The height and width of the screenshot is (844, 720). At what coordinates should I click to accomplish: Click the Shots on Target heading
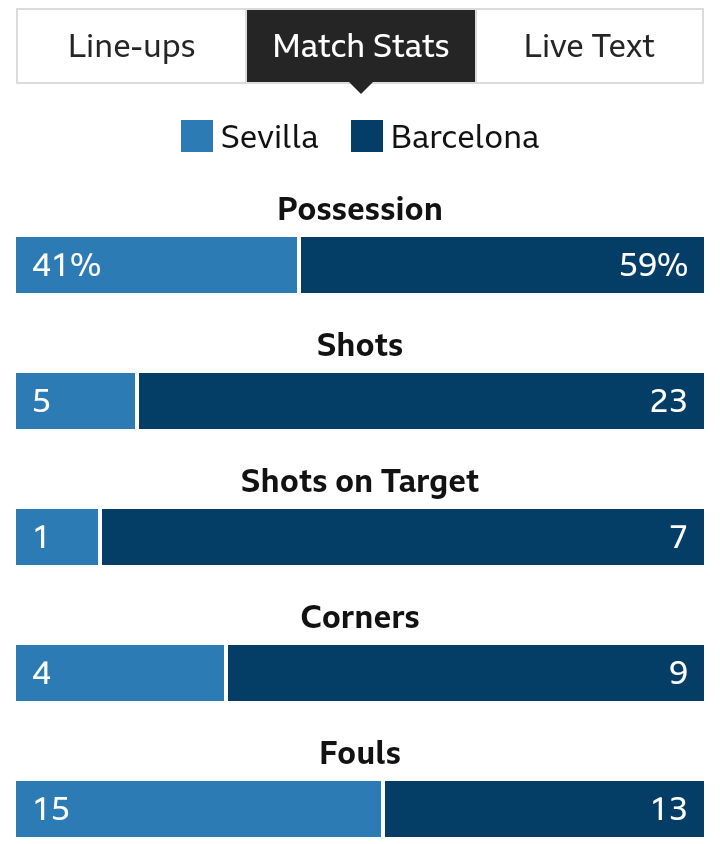tap(360, 481)
